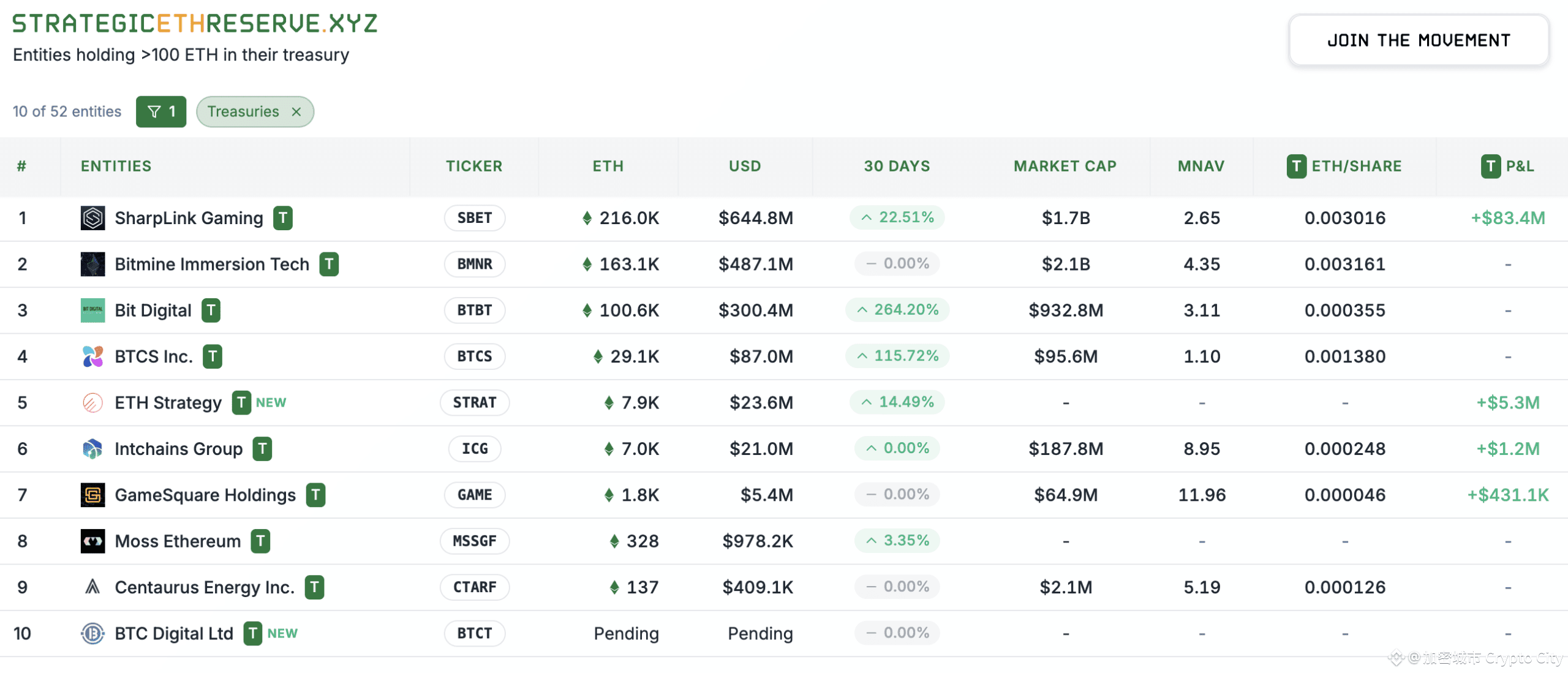
Task: Click the 115.72% 30-day change badge
Action: pos(897,356)
